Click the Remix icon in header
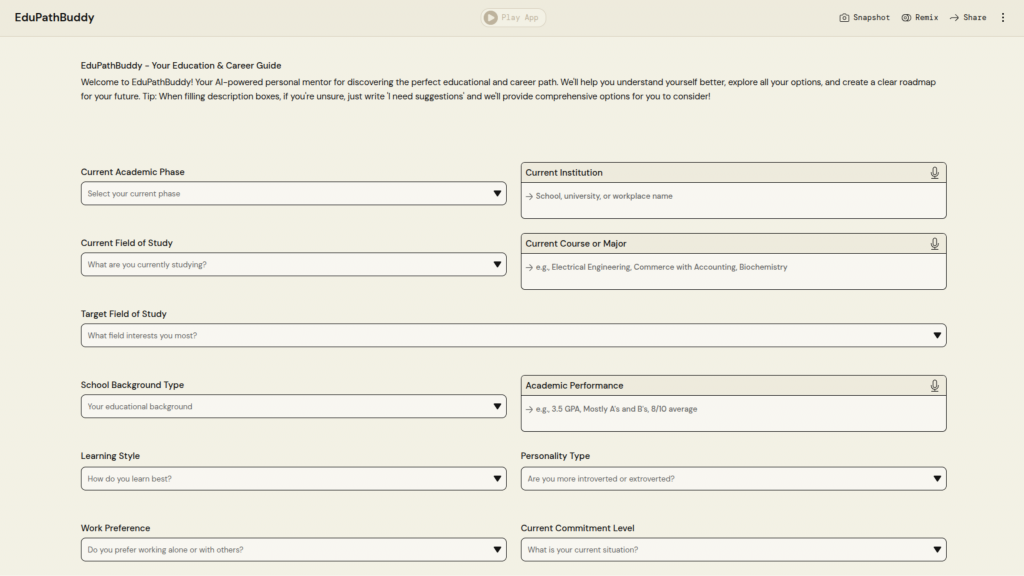This screenshot has width=1024, height=576. pos(906,18)
